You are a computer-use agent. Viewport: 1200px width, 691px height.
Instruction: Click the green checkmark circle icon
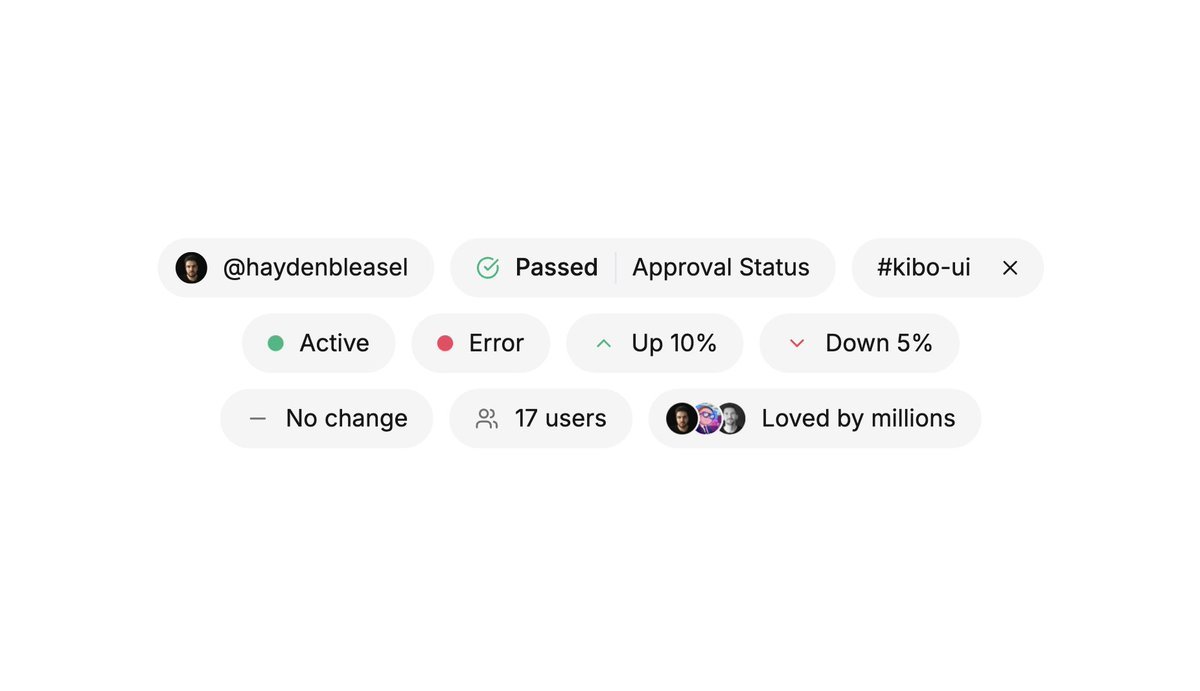[488, 268]
